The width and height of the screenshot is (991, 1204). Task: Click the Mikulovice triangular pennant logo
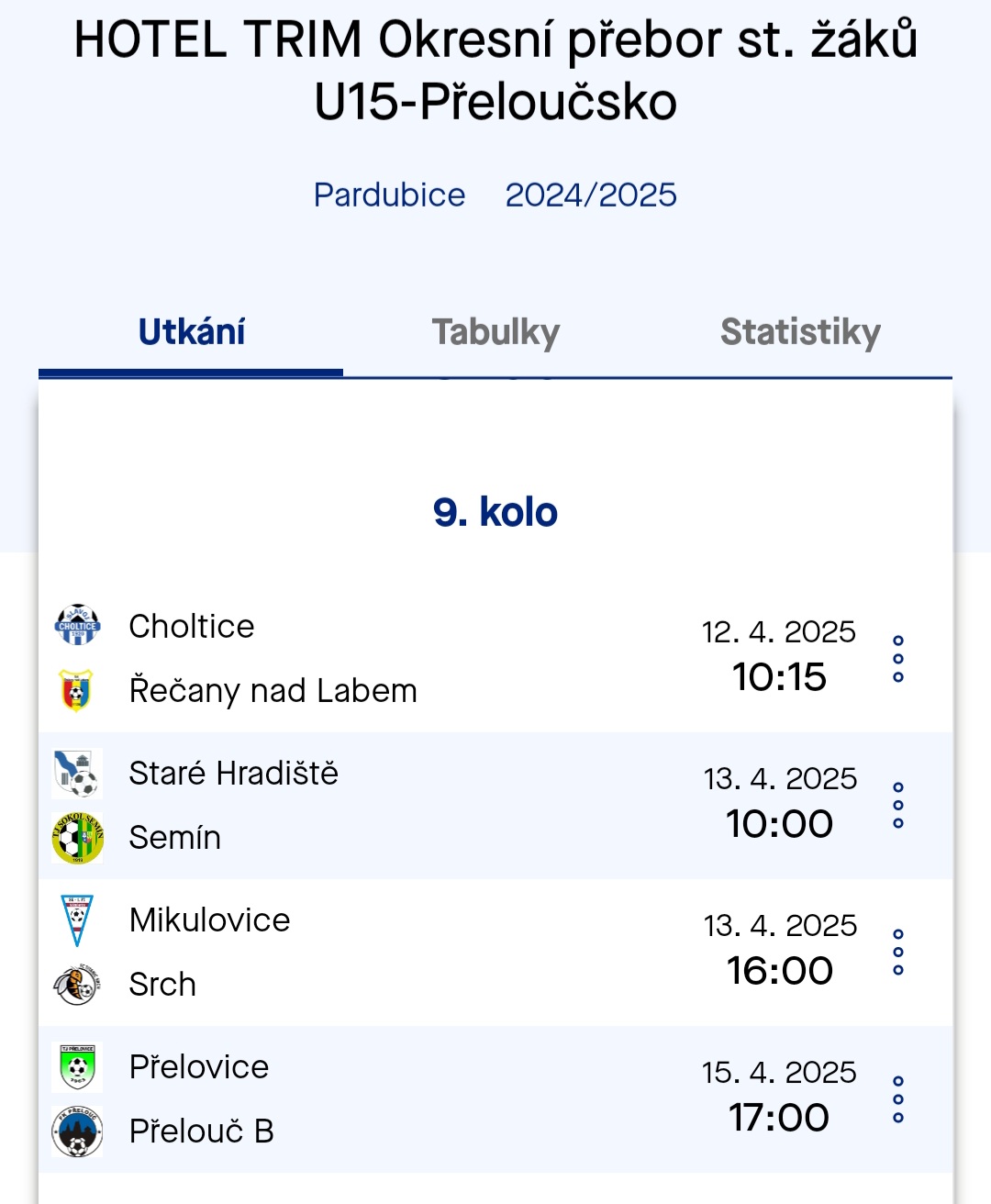(77, 920)
